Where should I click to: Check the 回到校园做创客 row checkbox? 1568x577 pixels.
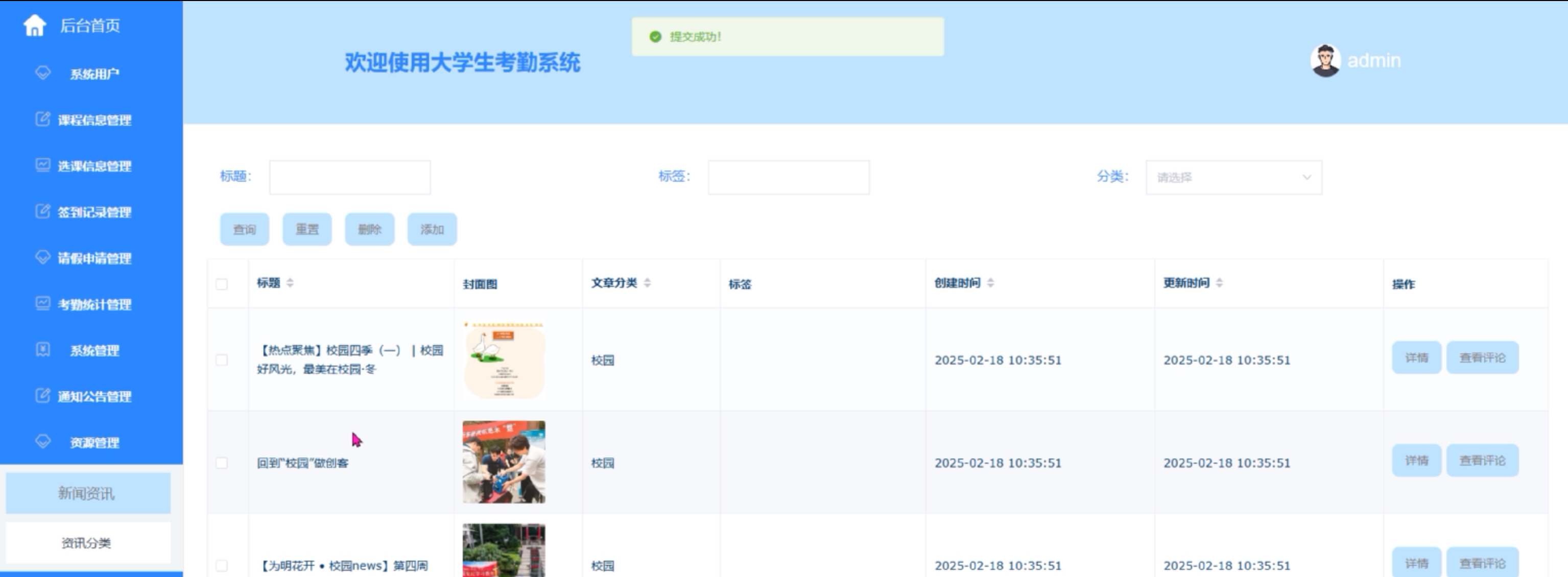[222, 463]
